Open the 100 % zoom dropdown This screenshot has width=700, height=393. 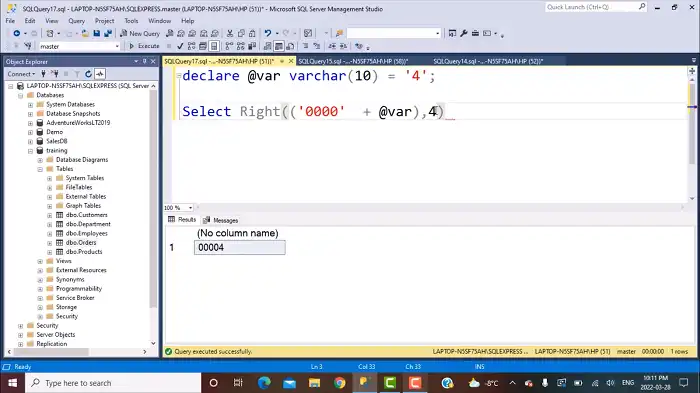tap(190, 208)
